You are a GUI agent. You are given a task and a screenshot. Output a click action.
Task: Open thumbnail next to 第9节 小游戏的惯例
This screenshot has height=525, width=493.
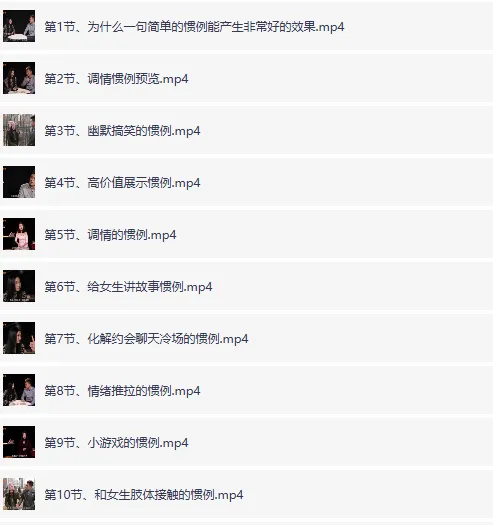click(x=19, y=442)
